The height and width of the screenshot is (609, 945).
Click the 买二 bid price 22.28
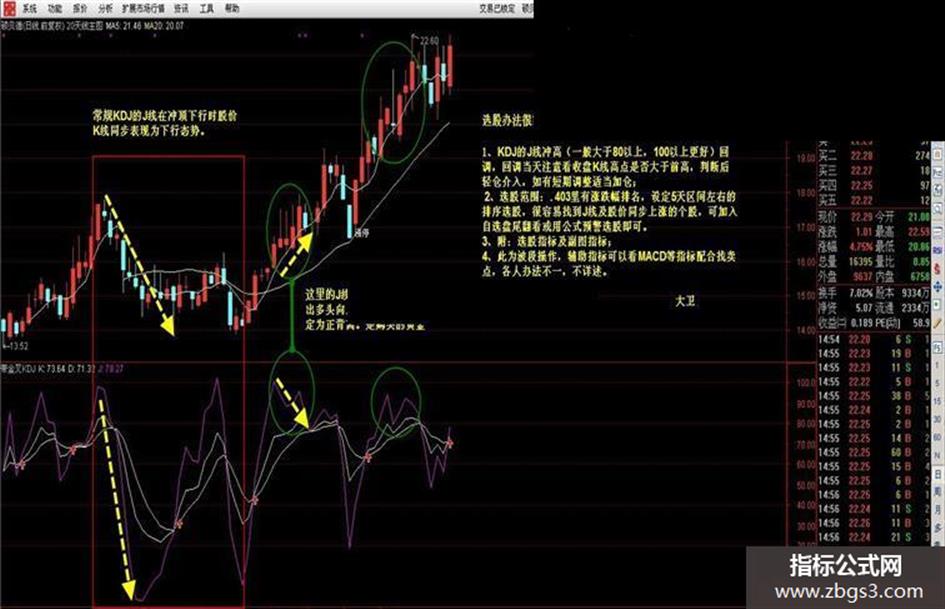[861, 156]
